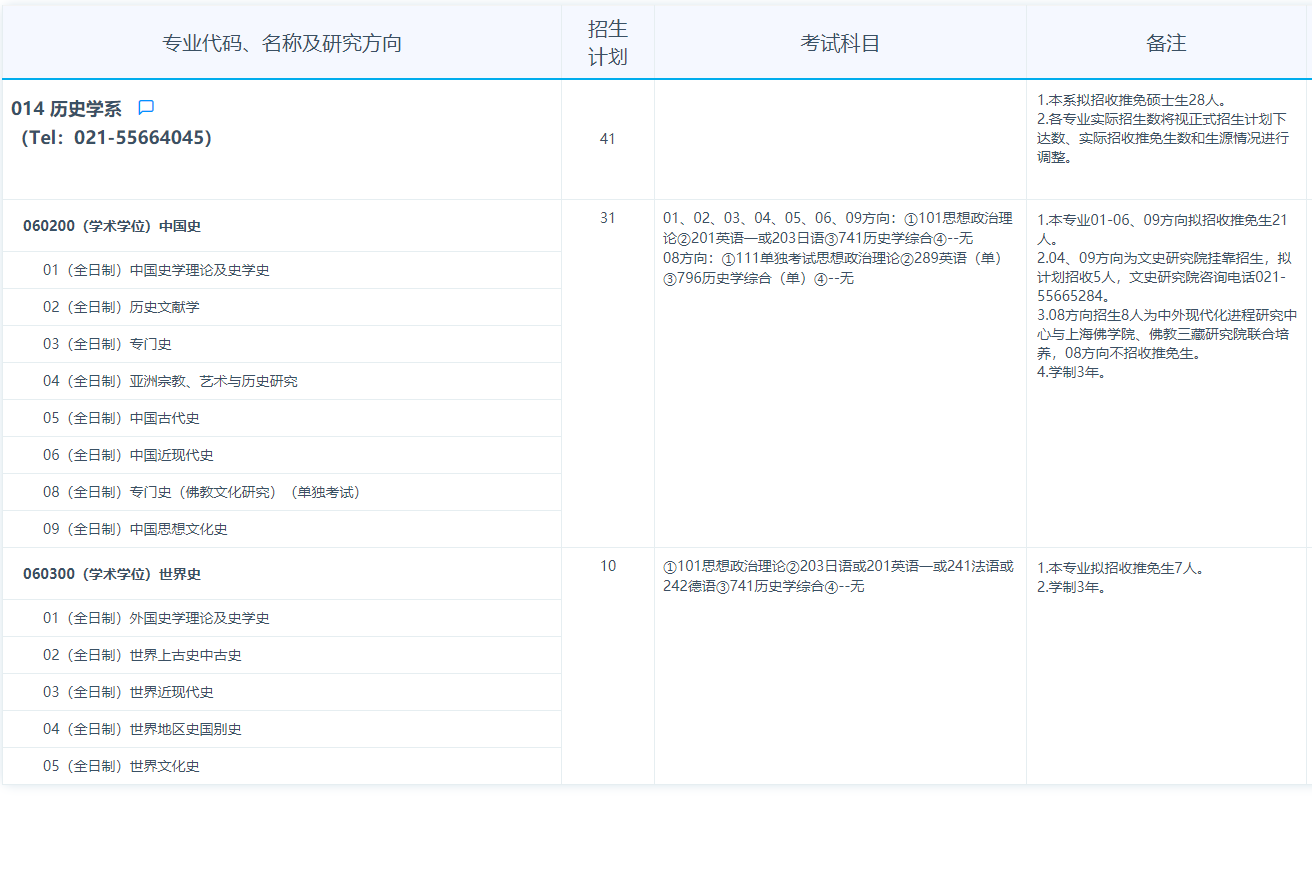Click the comment icon beside 014 历史学系

pos(146,108)
